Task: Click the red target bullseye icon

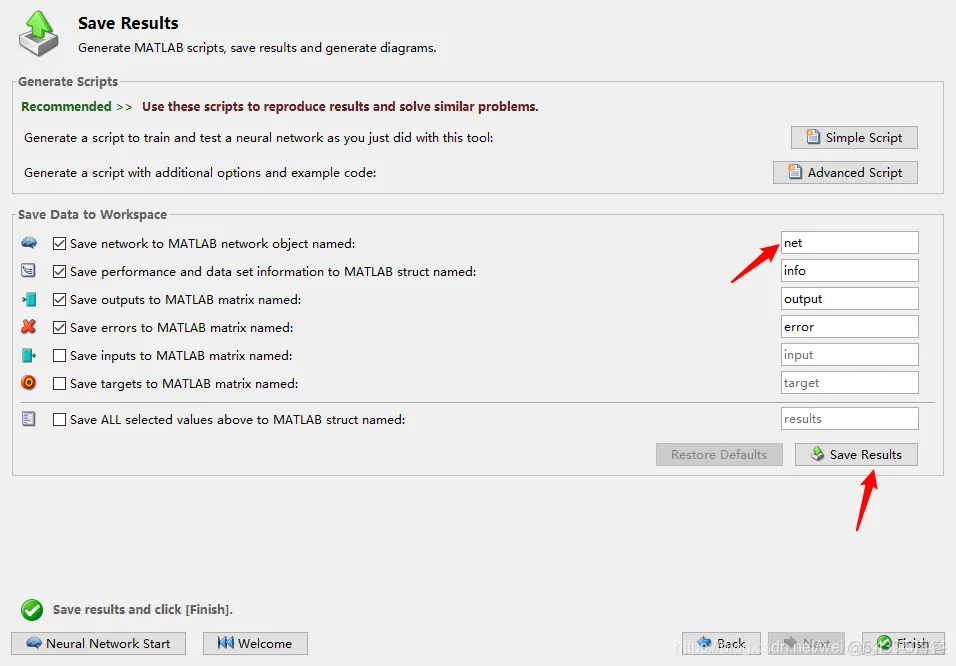Action: coord(29,382)
